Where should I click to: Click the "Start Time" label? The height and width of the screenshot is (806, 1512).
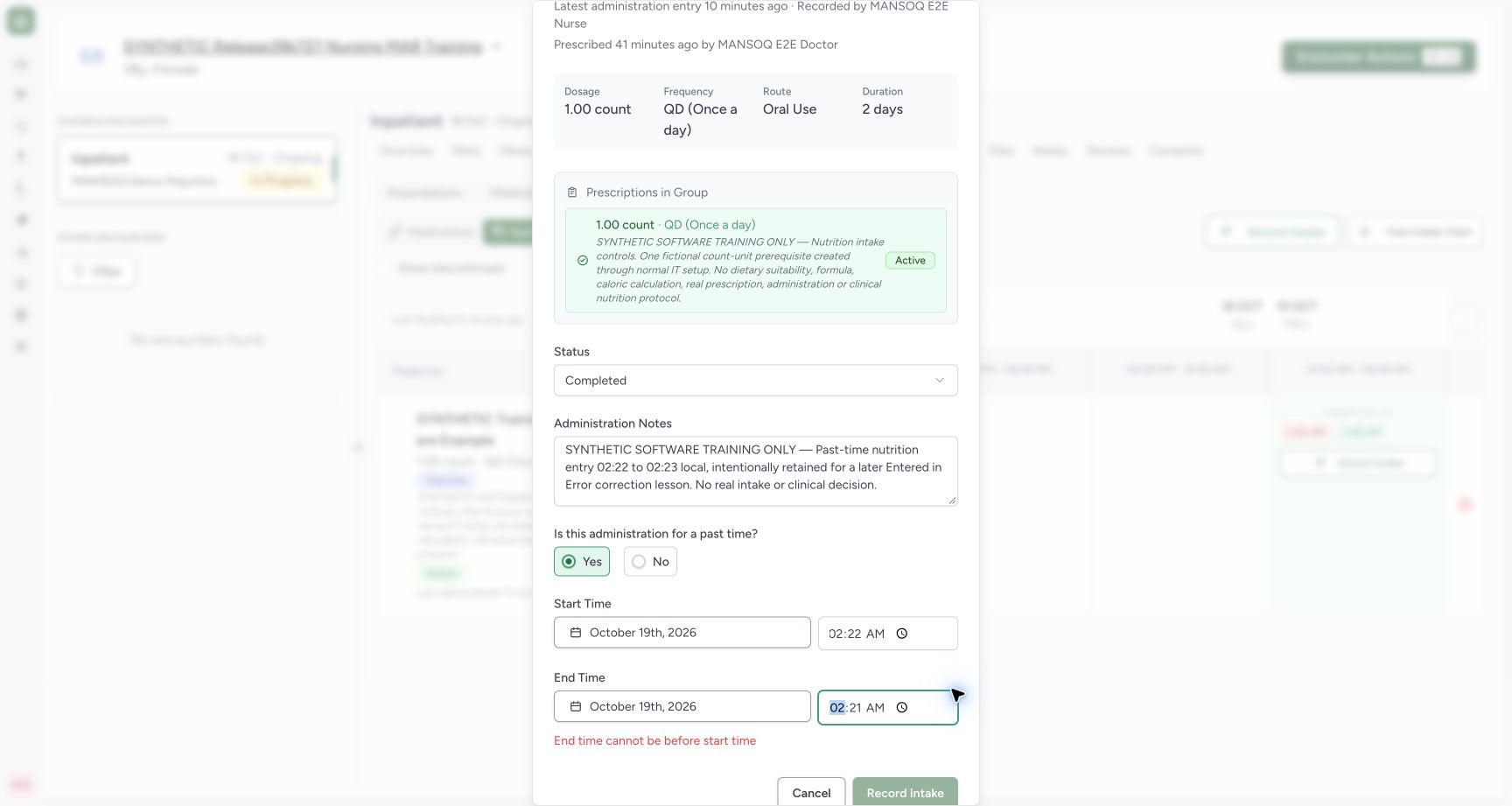coord(582,604)
